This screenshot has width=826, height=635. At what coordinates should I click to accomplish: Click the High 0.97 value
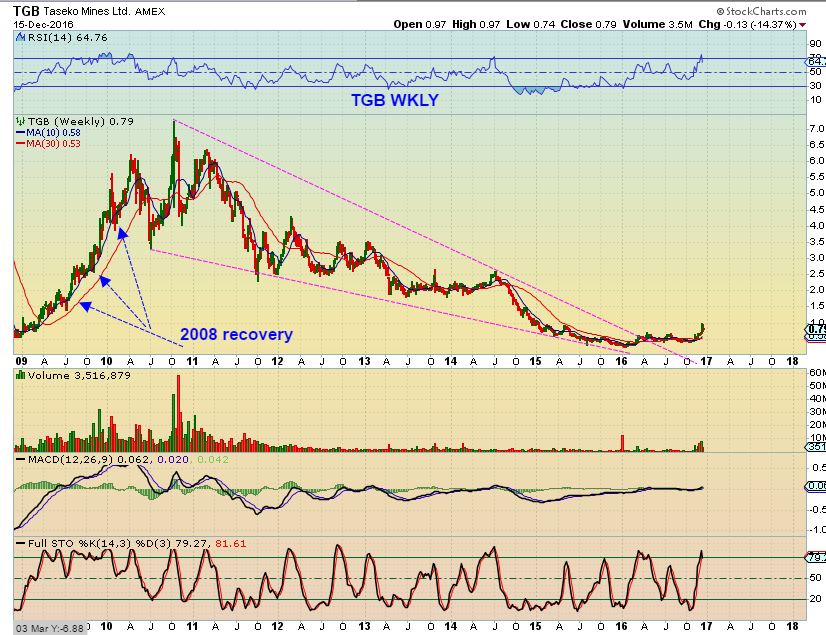point(476,24)
